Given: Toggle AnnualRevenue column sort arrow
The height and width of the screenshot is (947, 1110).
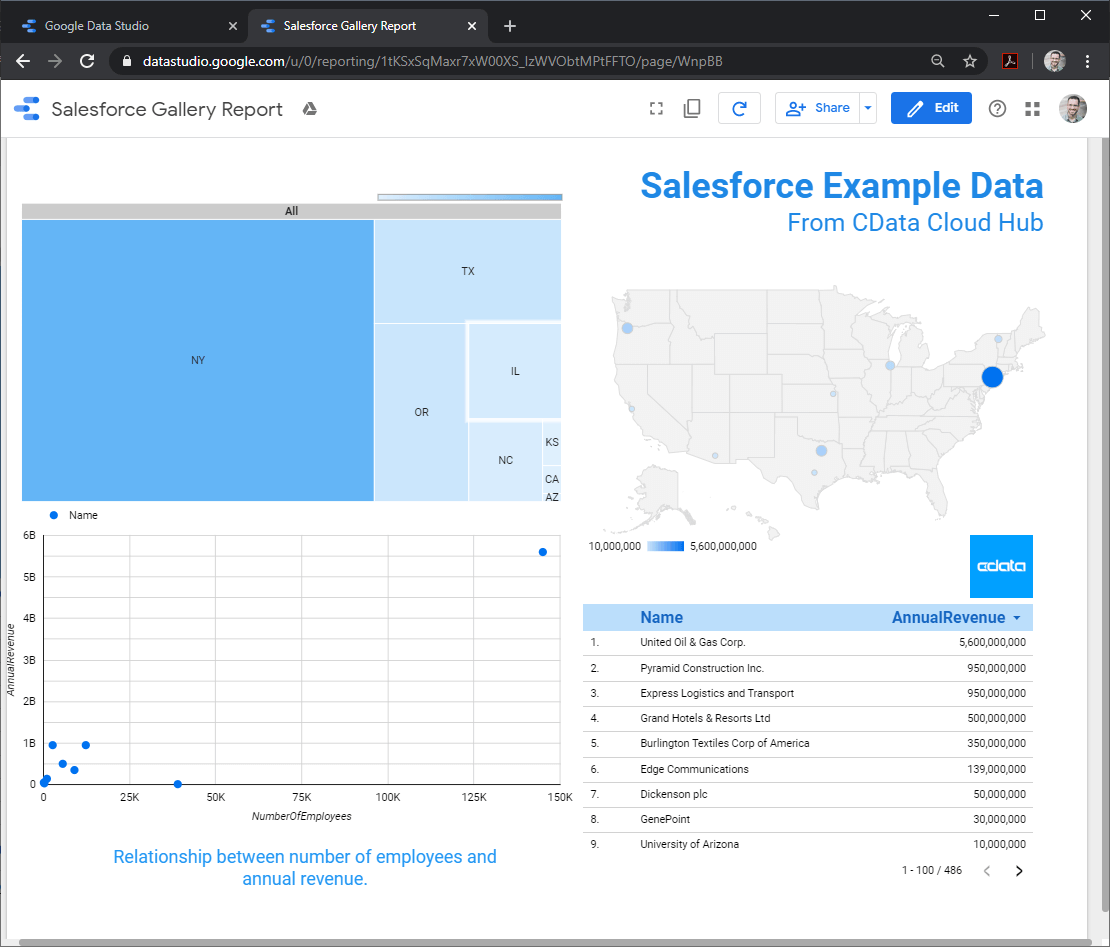Looking at the screenshot, I should (x=1017, y=618).
